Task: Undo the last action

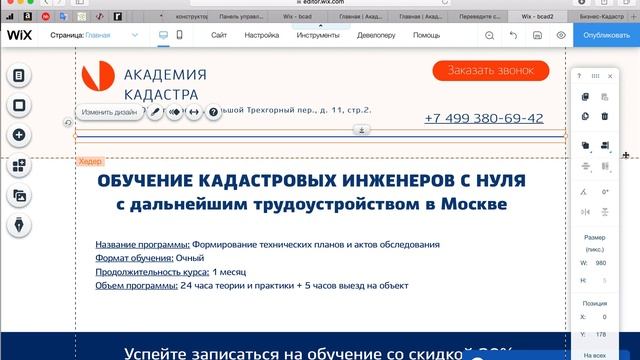Action: pyautogui.click(x=513, y=36)
